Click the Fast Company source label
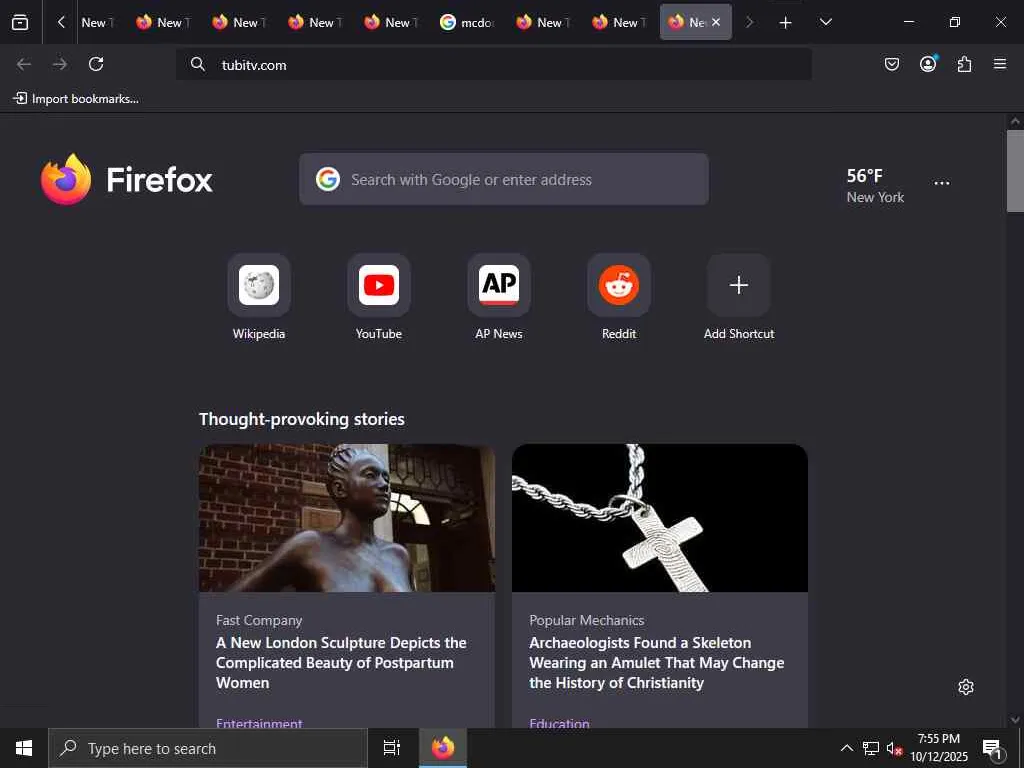Viewport: 1024px width, 768px height. (x=259, y=620)
